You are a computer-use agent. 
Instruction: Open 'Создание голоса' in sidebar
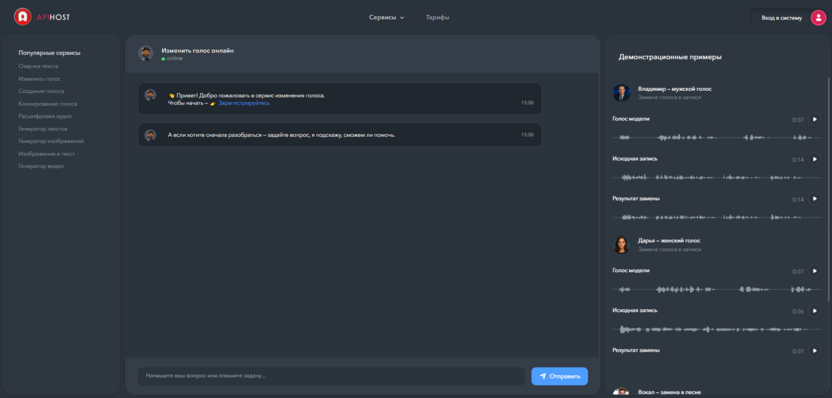point(41,91)
